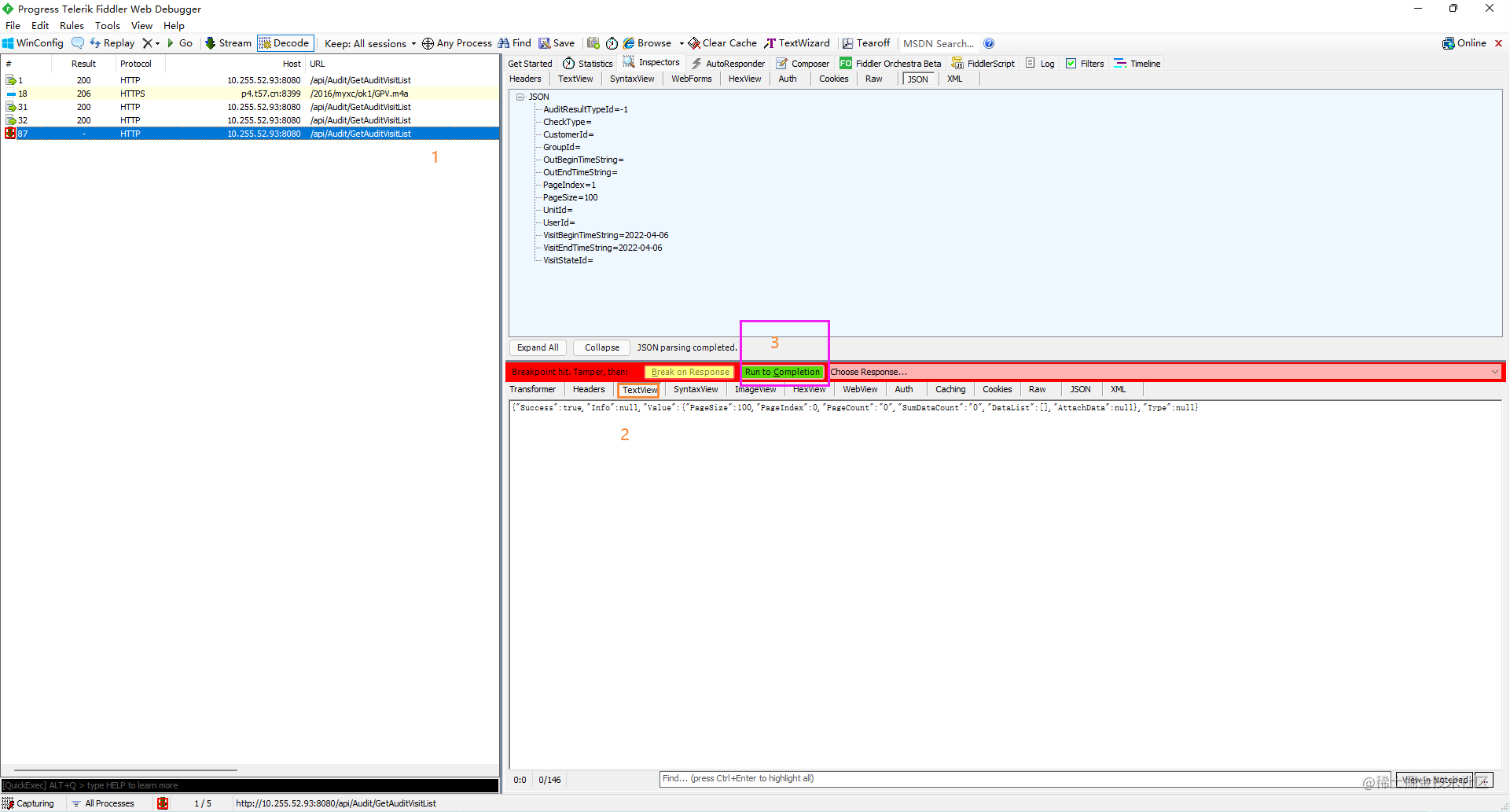
Task: Switch response inspector to WebView tab
Action: pyautogui.click(x=860, y=389)
